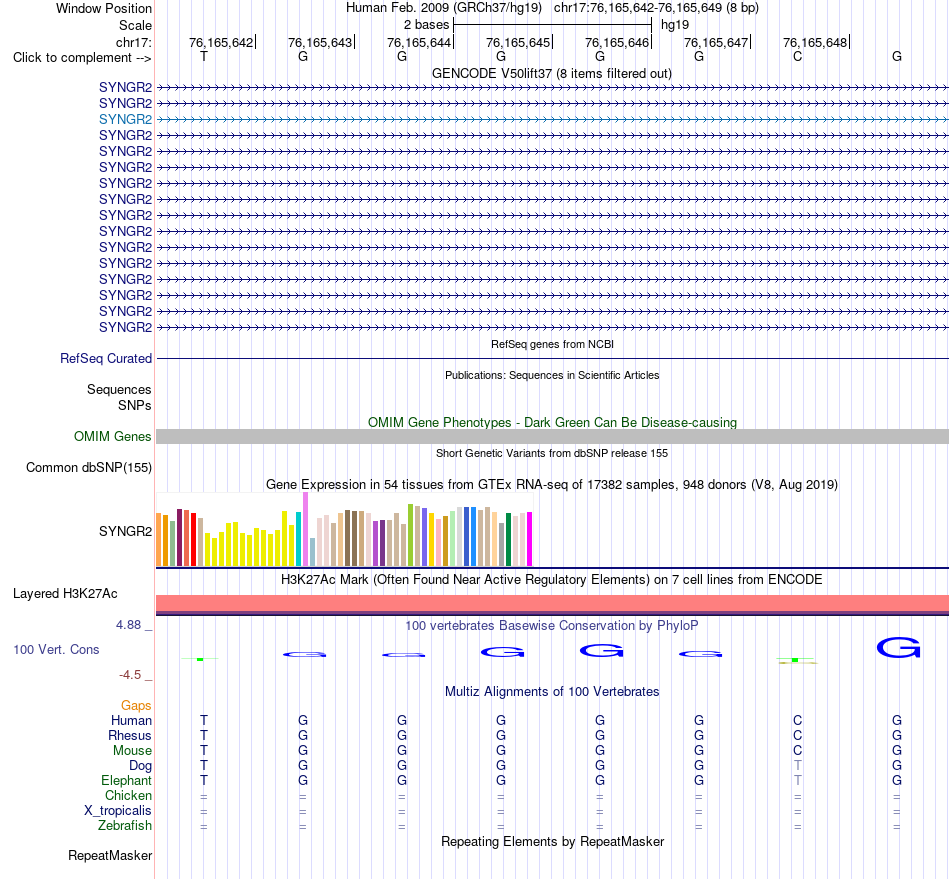This screenshot has height=879, width=950.
Task: Click the T base in the Rhesus row
Action: click(x=204, y=735)
